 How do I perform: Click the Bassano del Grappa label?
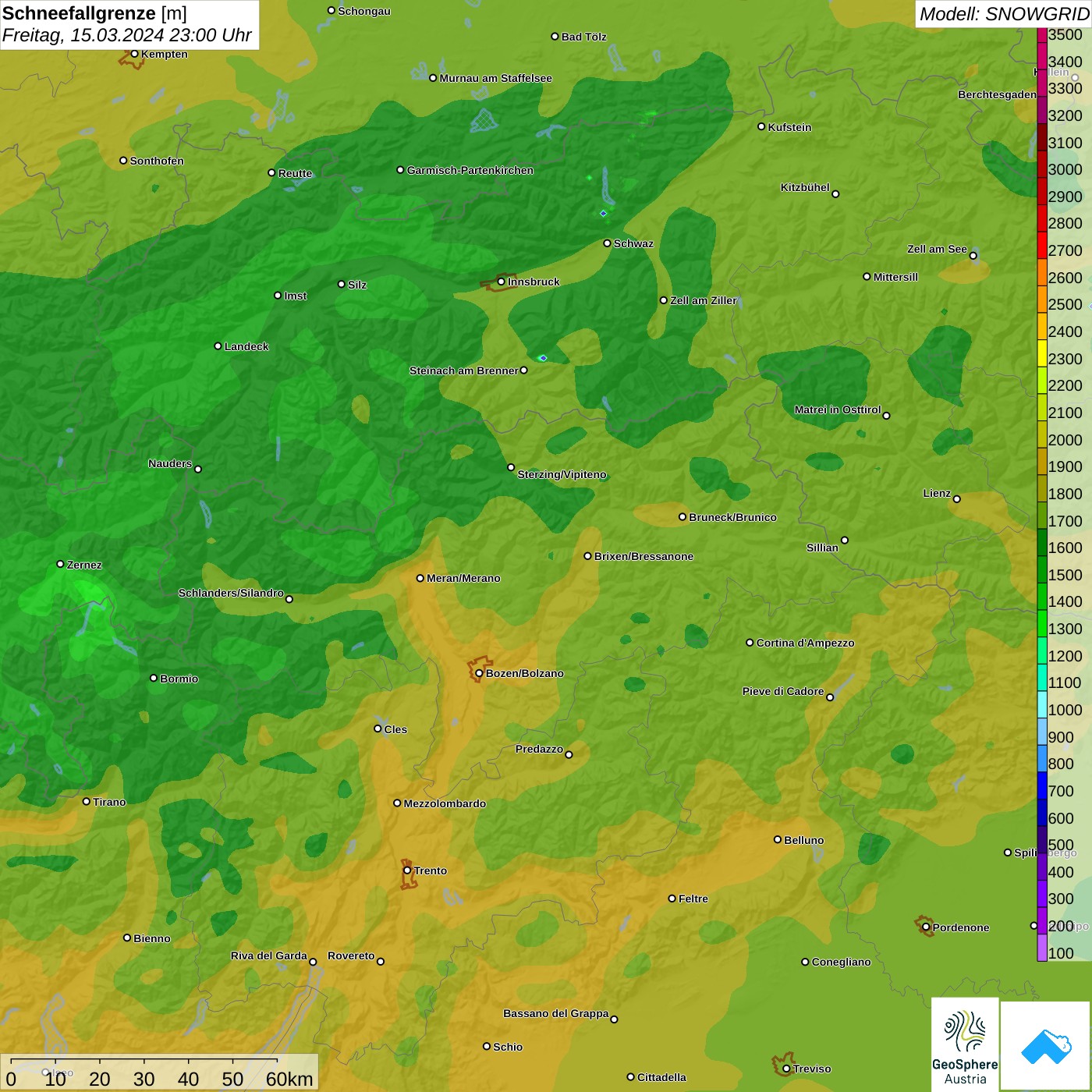coord(555,1013)
